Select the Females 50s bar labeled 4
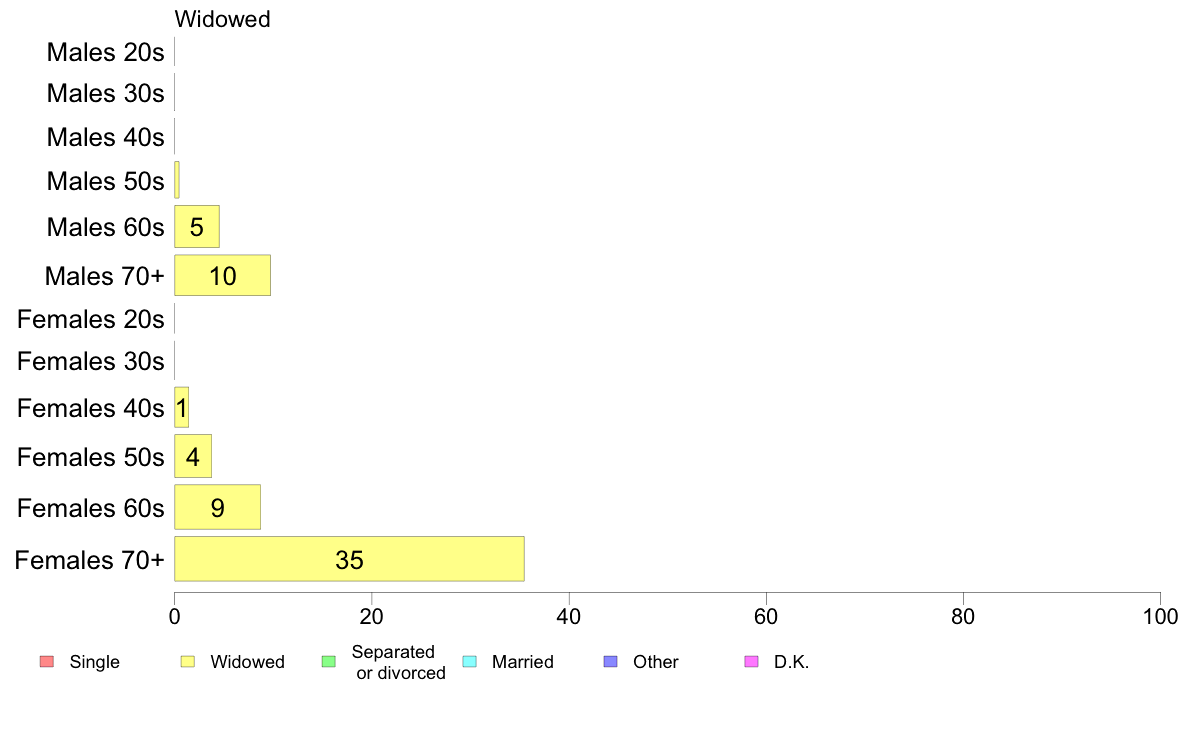Viewport: 1188px width, 736px height. (193, 456)
